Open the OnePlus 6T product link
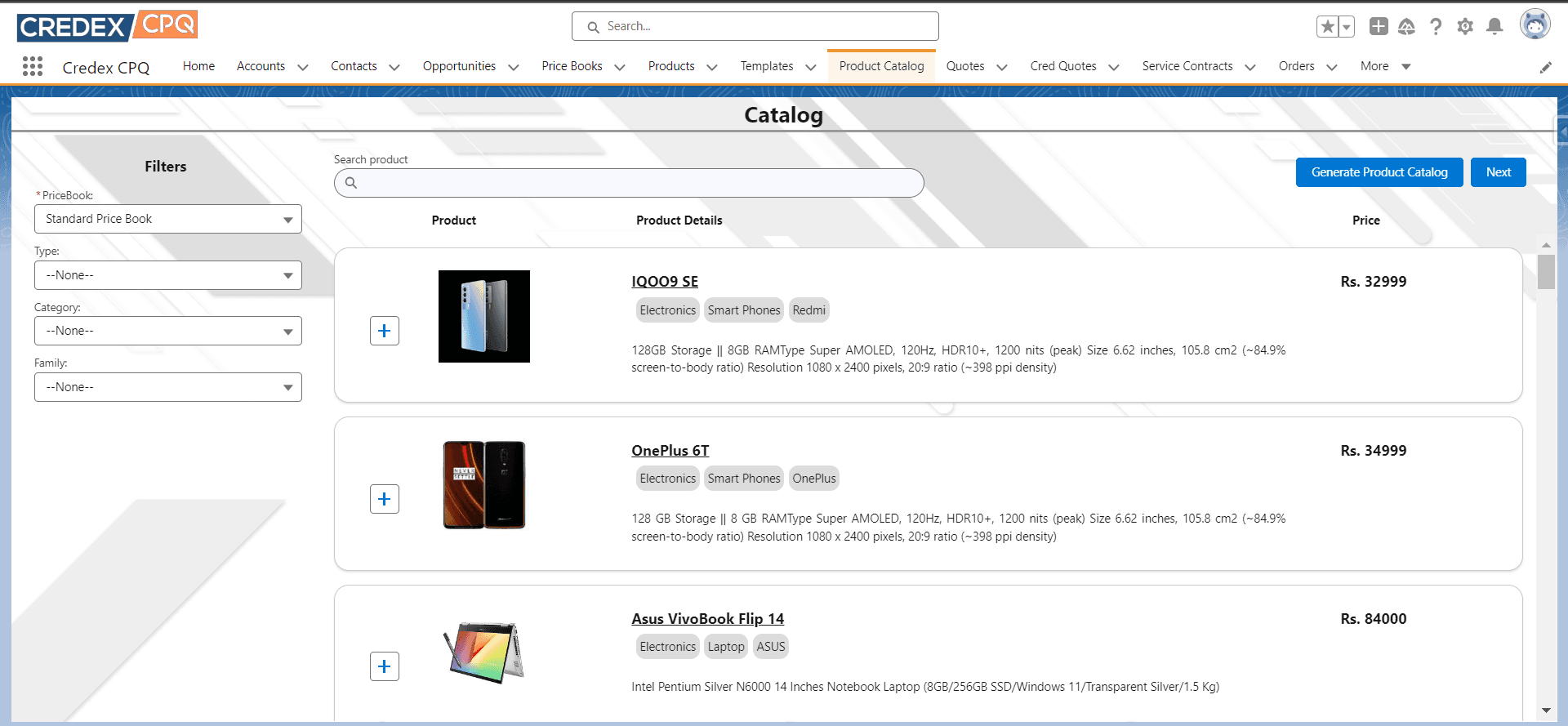 [670, 451]
